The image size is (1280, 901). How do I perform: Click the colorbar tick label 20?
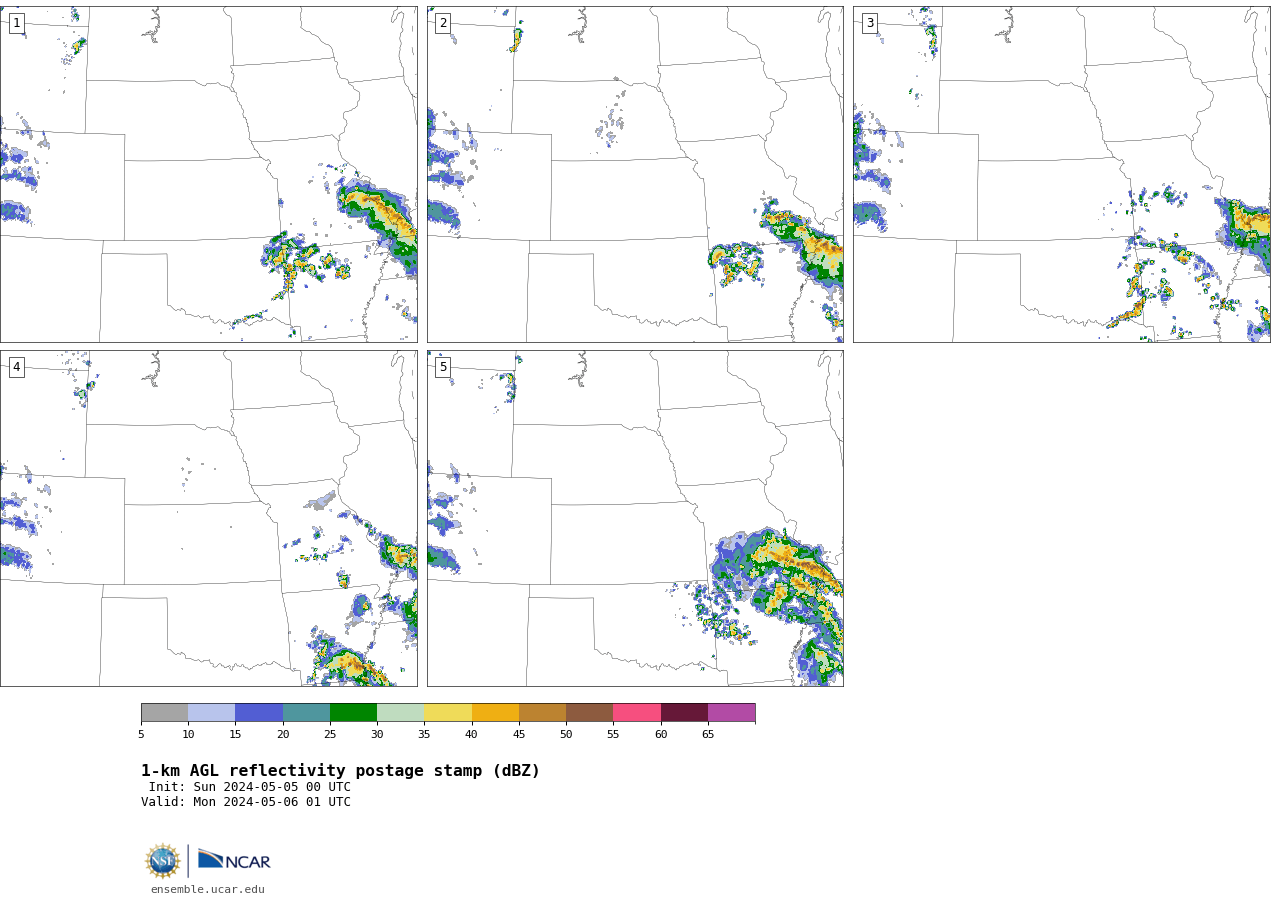(x=283, y=734)
